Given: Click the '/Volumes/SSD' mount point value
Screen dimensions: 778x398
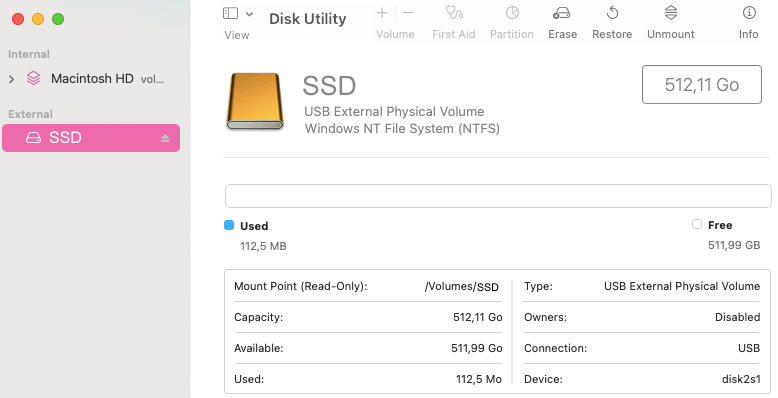Looking at the screenshot, I should click(x=462, y=287).
